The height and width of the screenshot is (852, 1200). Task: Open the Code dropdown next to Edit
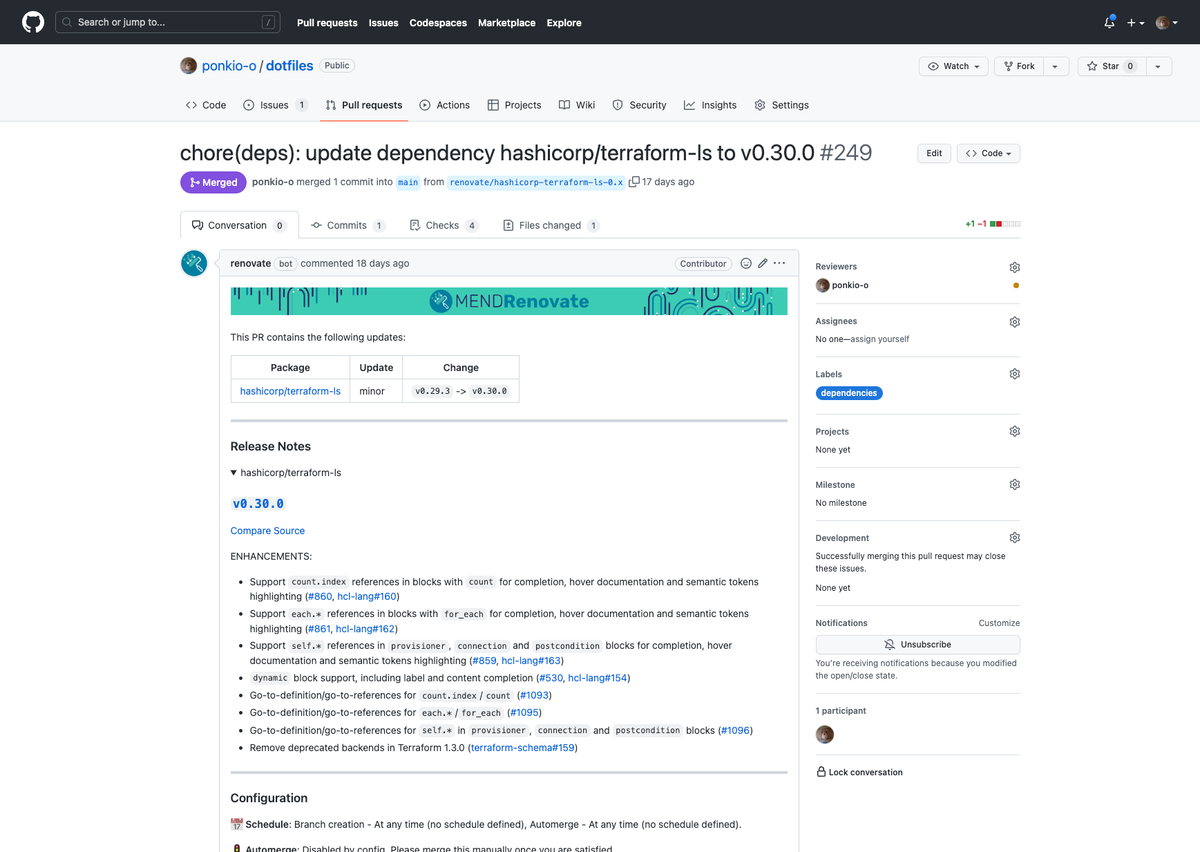click(988, 153)
